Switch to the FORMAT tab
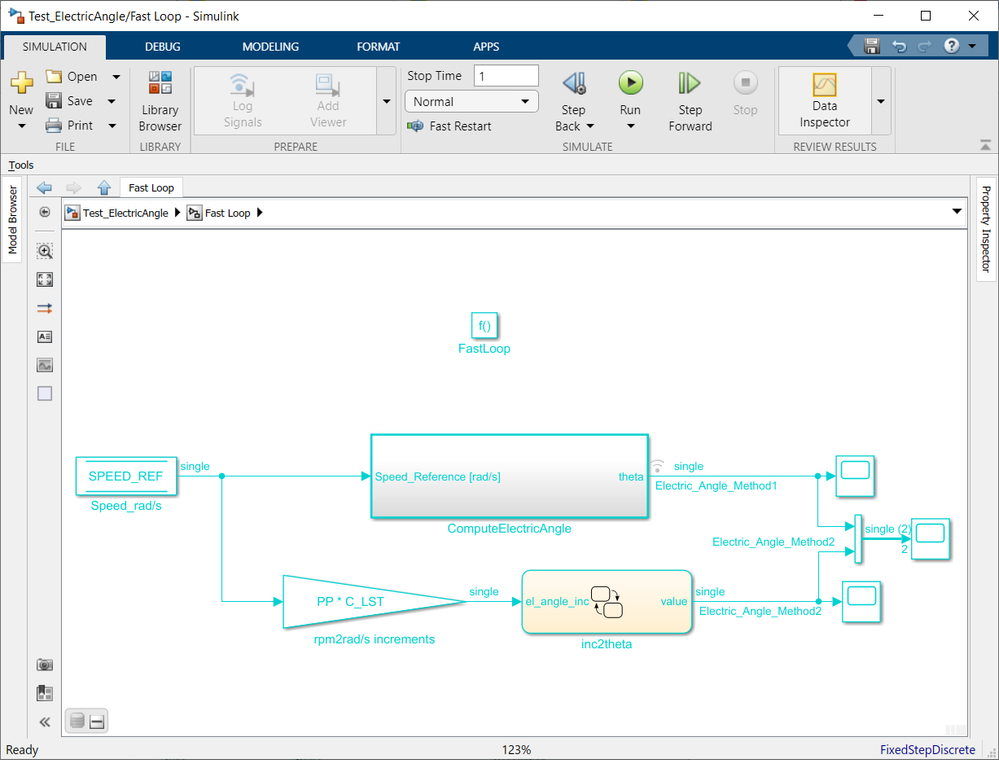Screen dimensions: 999x760 pyautogui.click(x=378, y=47)
